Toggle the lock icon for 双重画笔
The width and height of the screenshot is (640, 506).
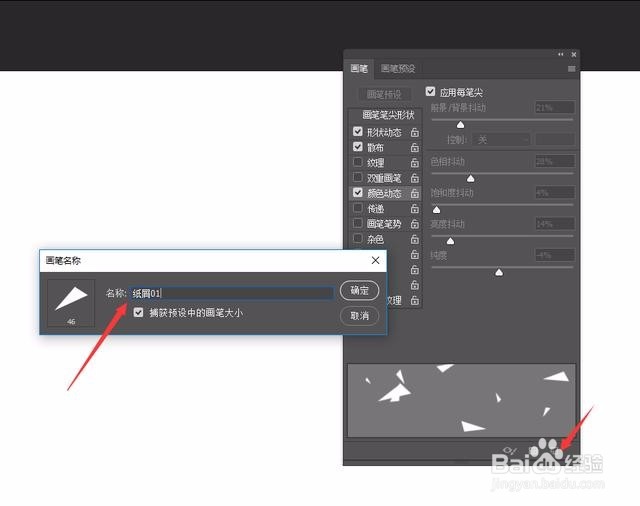(415, 178)
